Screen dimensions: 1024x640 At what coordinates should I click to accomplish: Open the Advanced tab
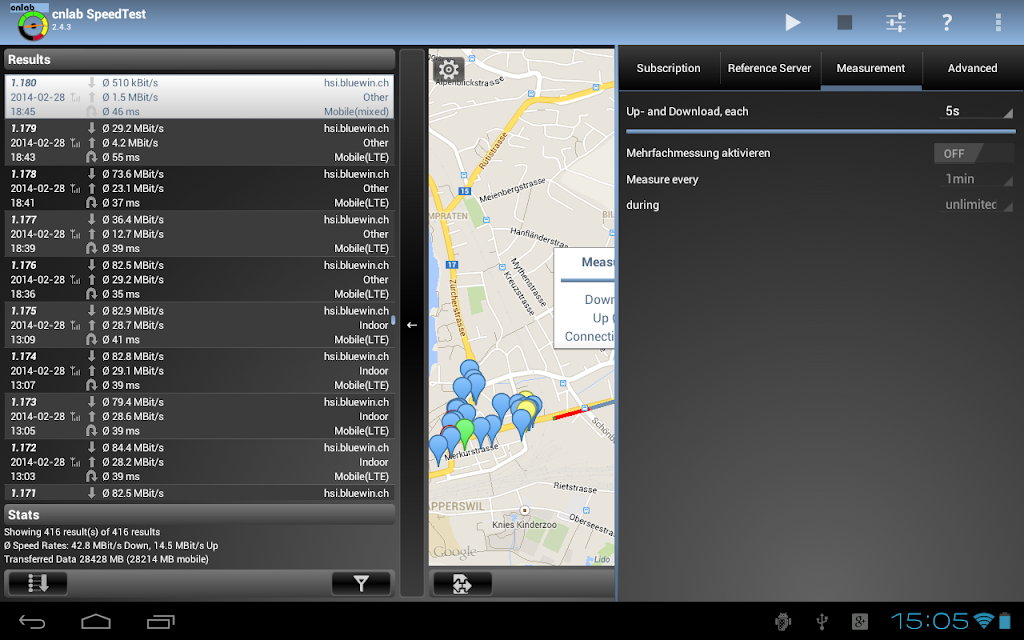pyautogui.click(x=972, y=68)
